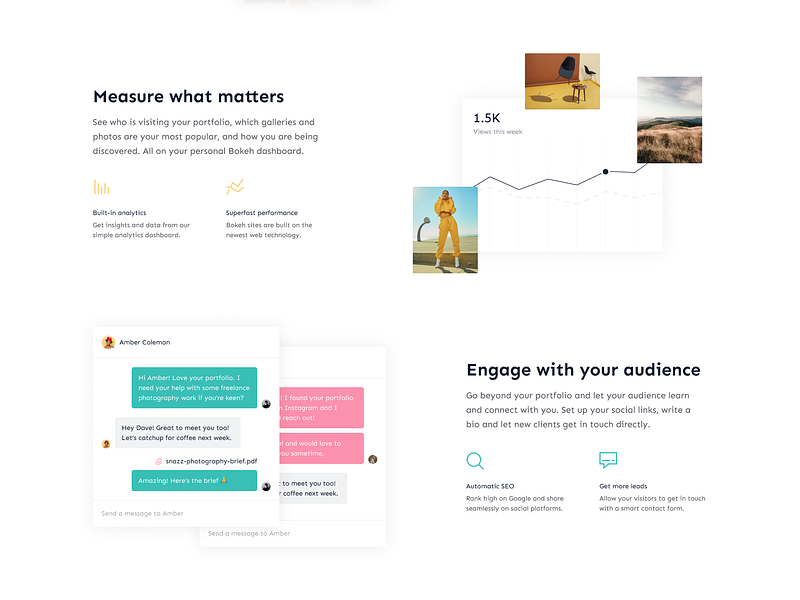Click the teal magnifying glass SEO icon
Screen dimensions: 800x600
click(x=475, y=460)
